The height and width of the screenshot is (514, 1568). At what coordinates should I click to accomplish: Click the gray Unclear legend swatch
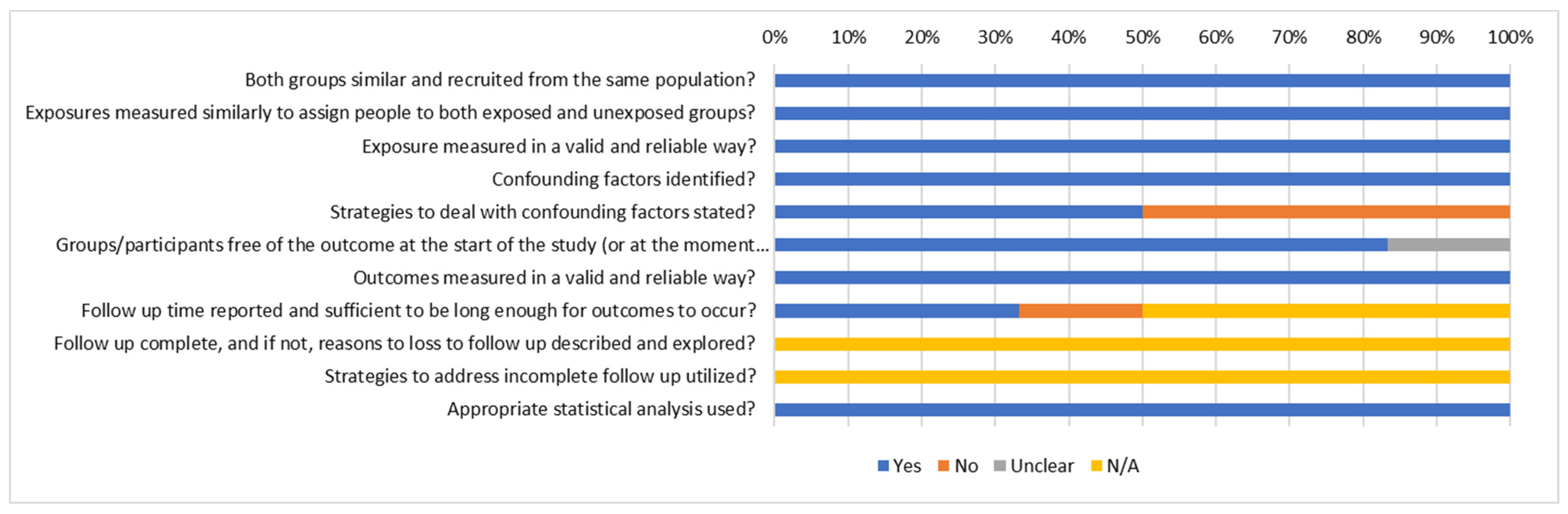(x=1000, y=466)
